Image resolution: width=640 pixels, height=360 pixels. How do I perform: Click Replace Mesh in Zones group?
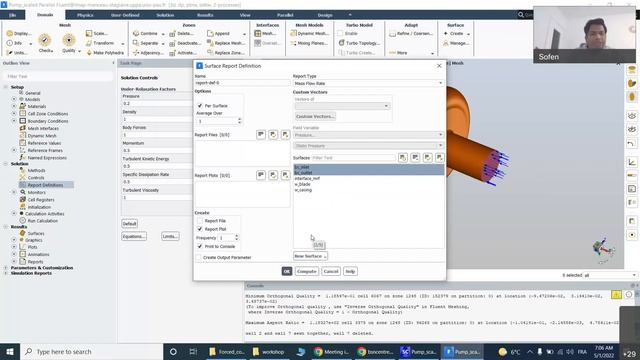pyautogui.click(x=226, y=43)
